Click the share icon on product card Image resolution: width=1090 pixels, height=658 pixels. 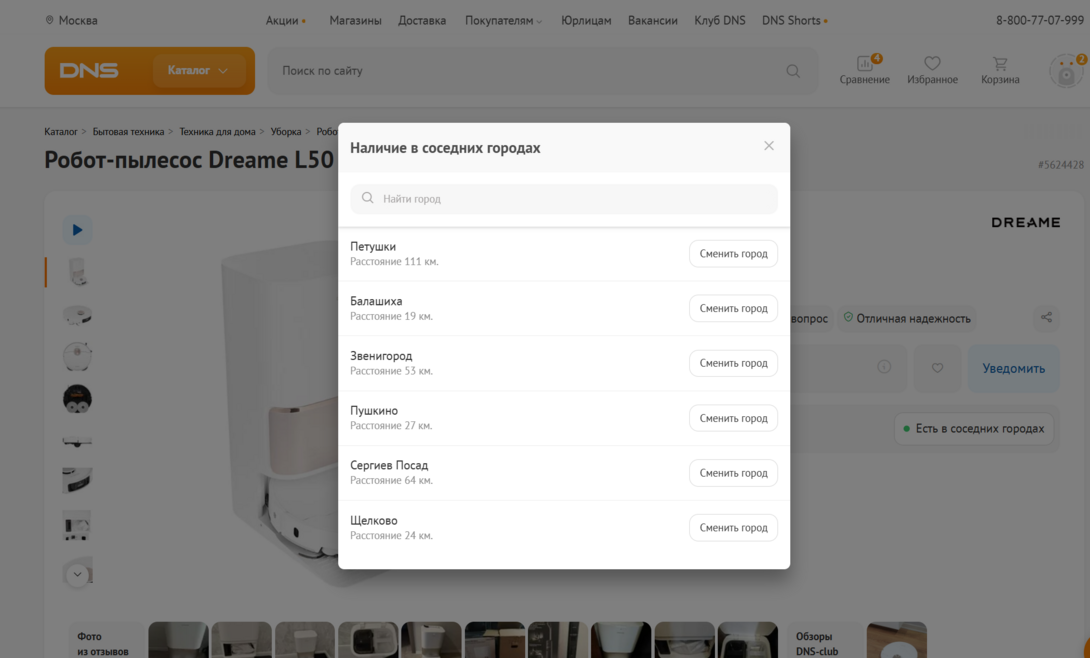1046,317
